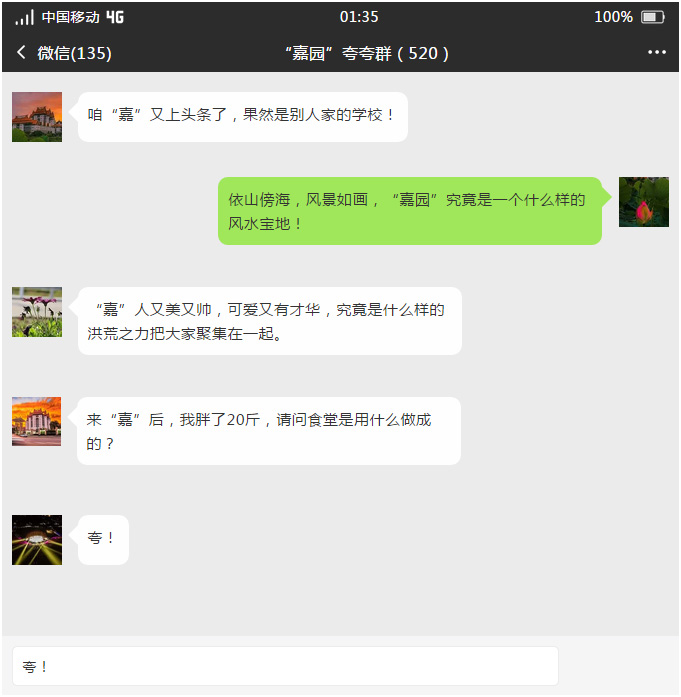
Task: Select the message about 胖了20斤
Action: [269, 431]
